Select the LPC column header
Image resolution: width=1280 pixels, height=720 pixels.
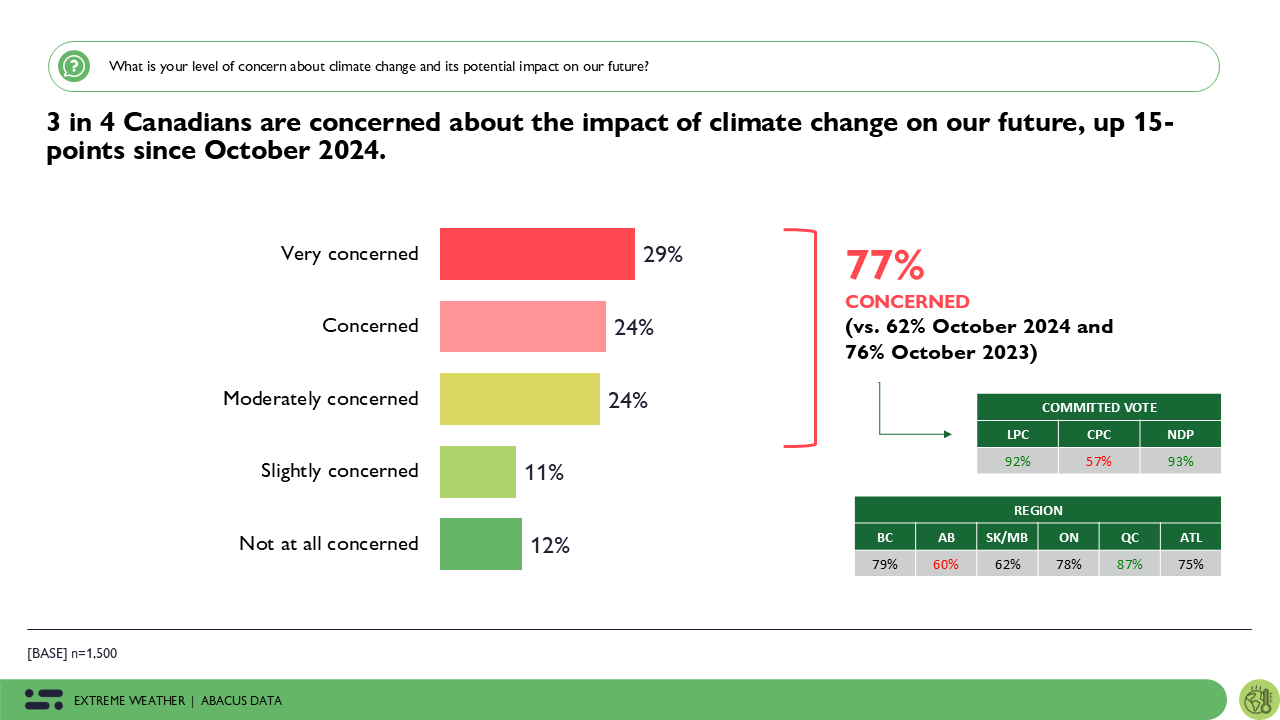[x=1017, y=434]
